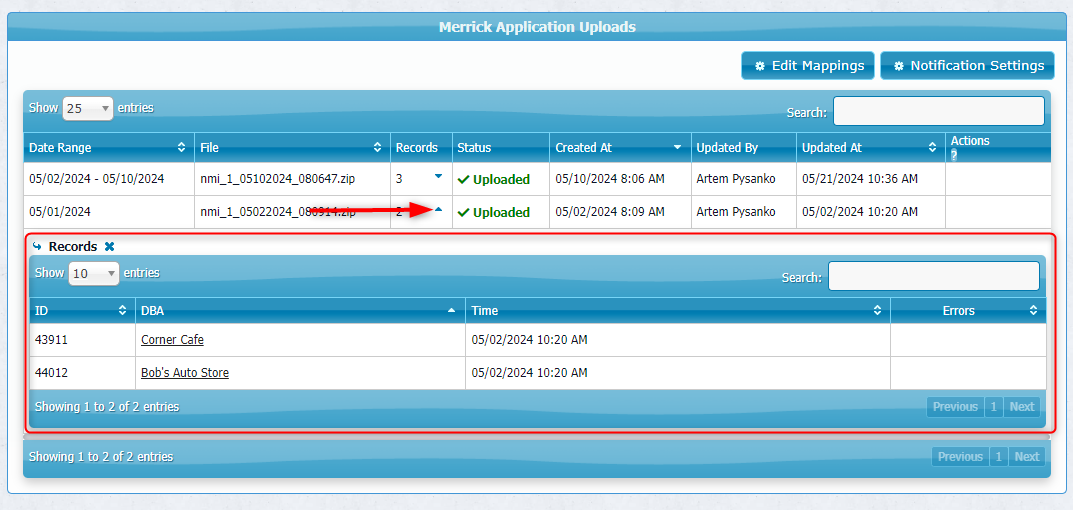
Task: Open the Bob's Auto Store link
Action: point(185,373)
